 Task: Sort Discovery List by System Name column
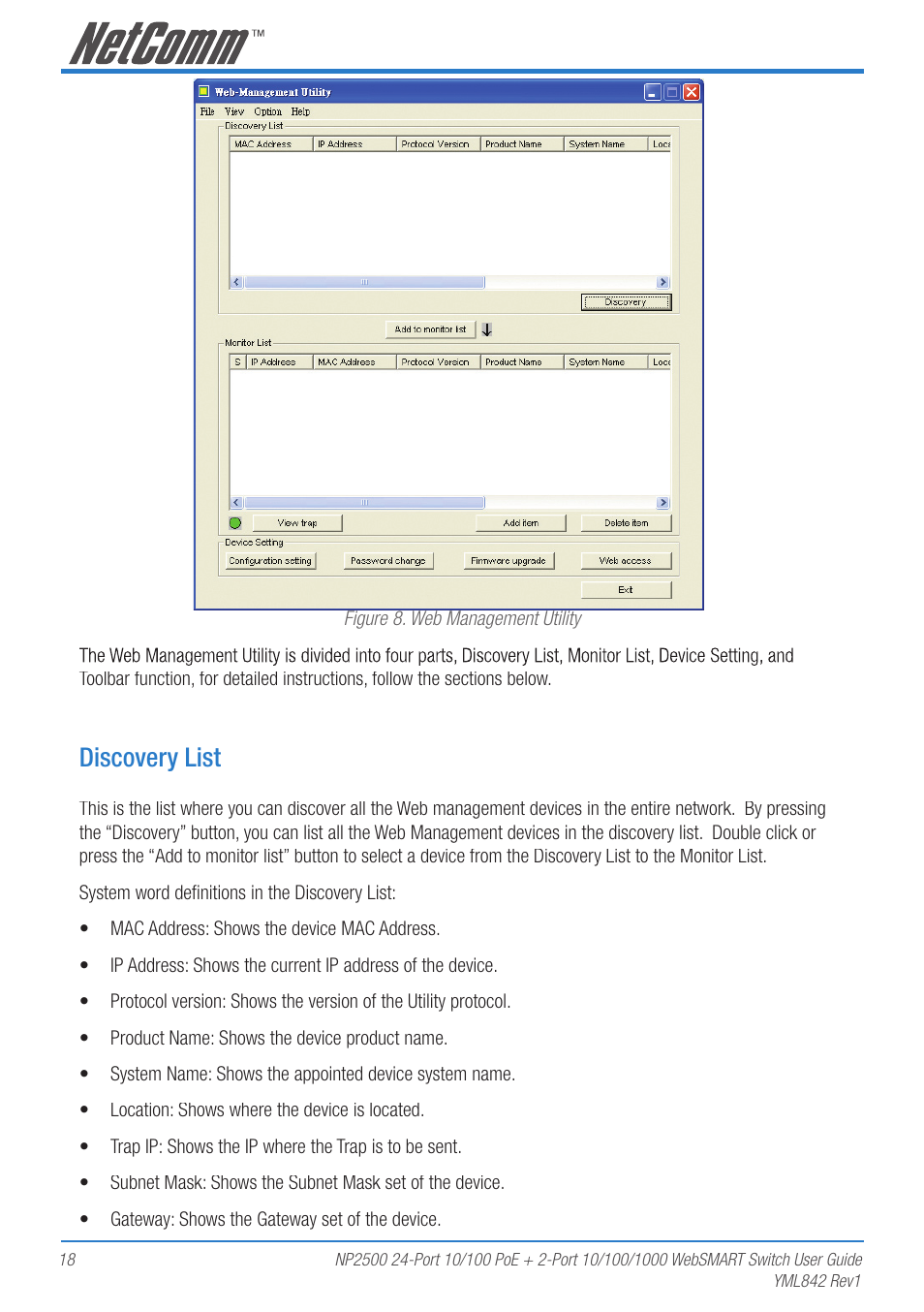coord(605,144)
